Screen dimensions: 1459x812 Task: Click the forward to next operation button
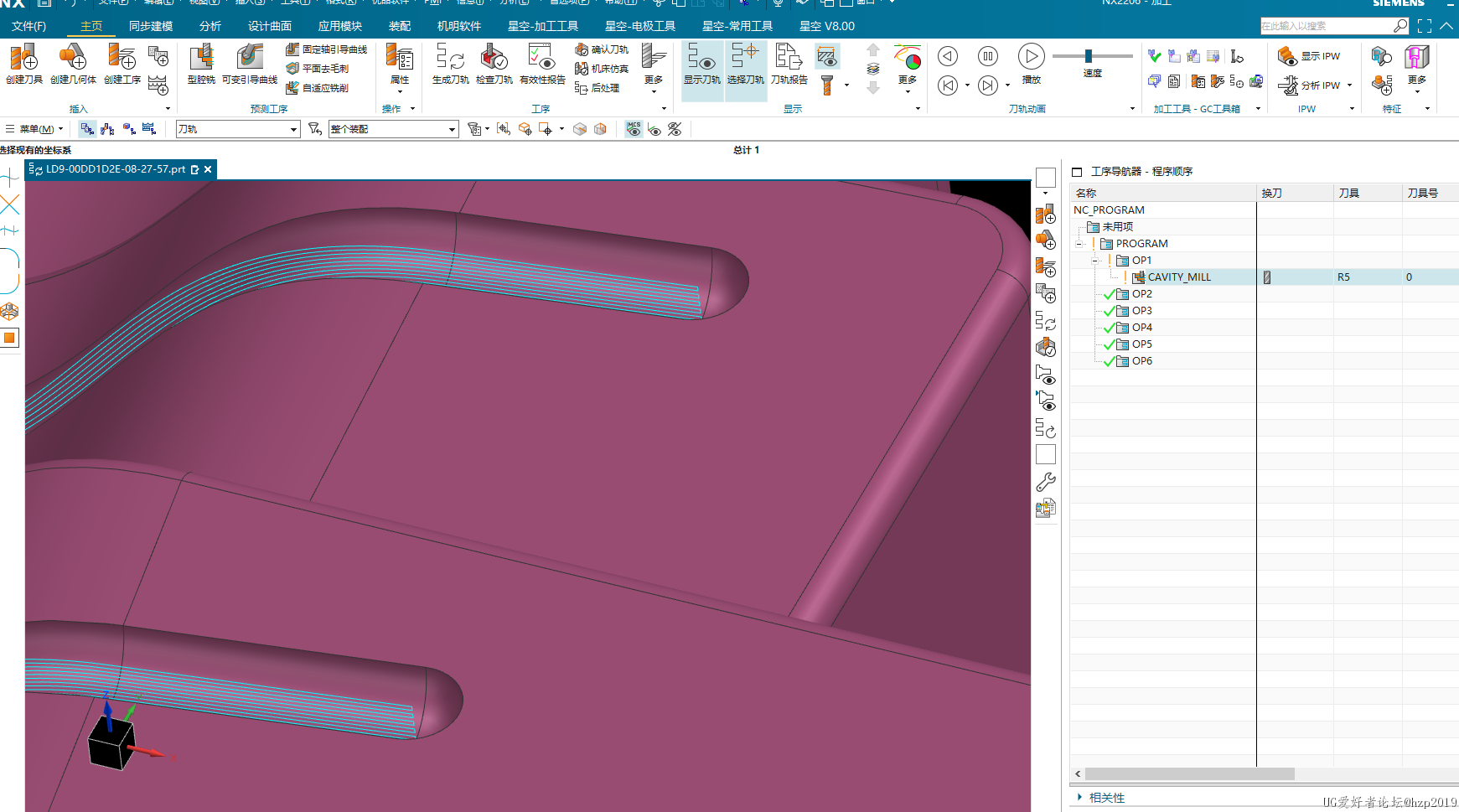(988, 85)
